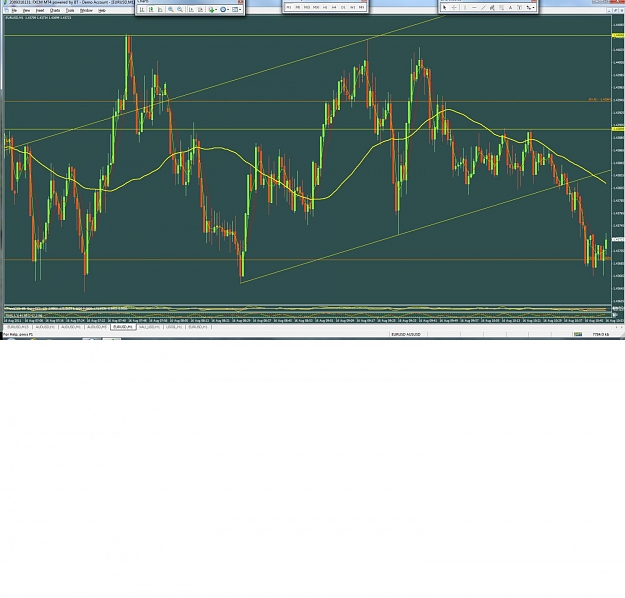Click the active EURUSD,M1 chart tab
The height and width of the screenshot is (598, 625).
[123, 327]
